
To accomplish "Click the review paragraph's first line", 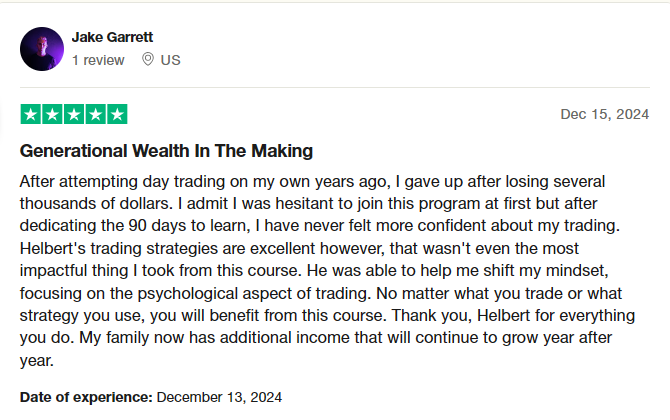I will pyautogui.click(x=312, y=182).
